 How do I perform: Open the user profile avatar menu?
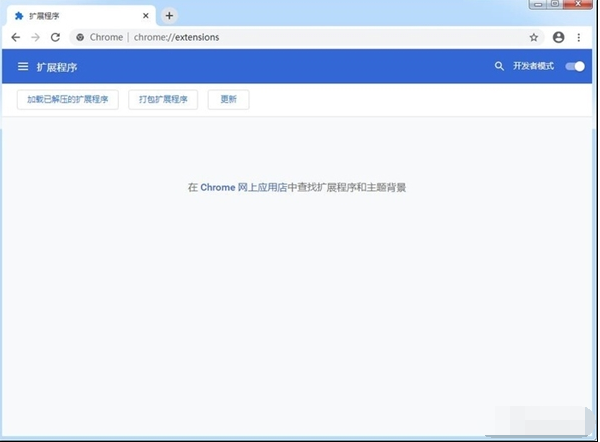coord(559,37)
